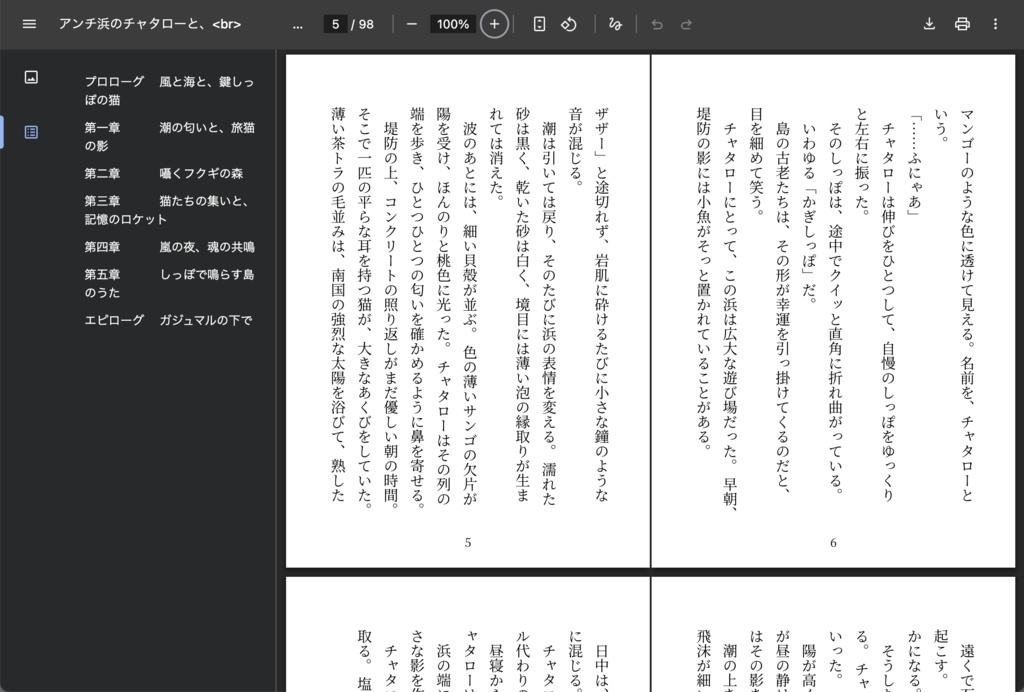The height and width of the screenshot is (692, 1024).
Task: Open the three-dot overflow menu
Action: click(x=995, y=24)
